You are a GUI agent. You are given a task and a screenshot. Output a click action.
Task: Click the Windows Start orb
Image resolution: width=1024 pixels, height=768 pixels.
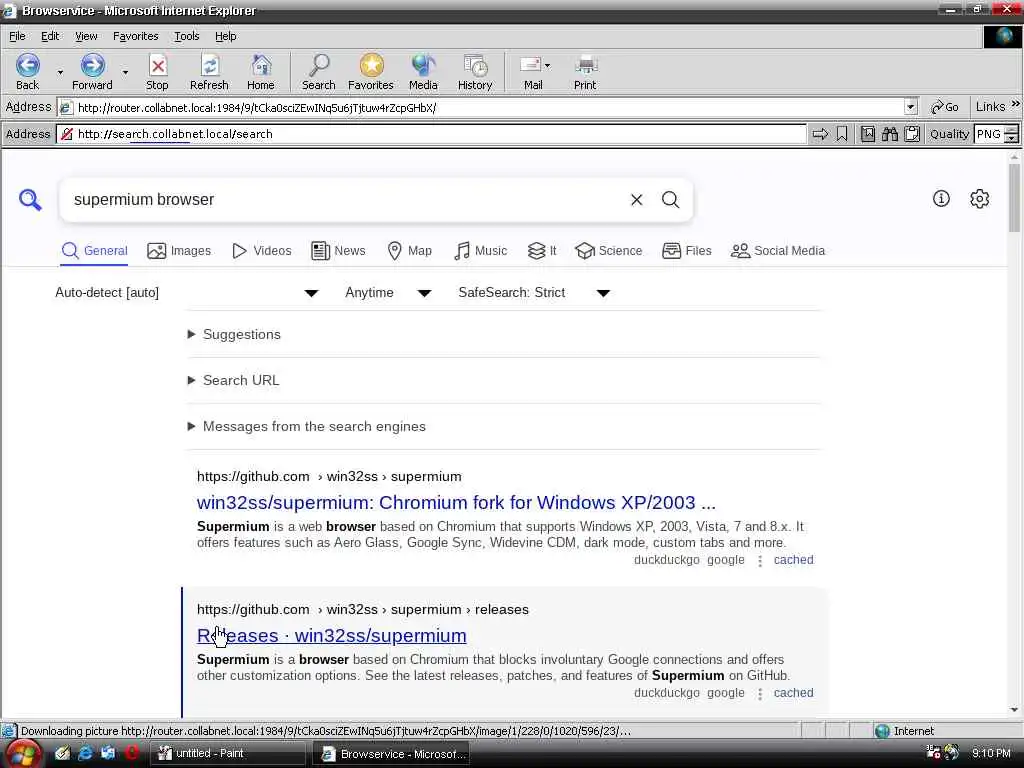(x=24, y=754)
